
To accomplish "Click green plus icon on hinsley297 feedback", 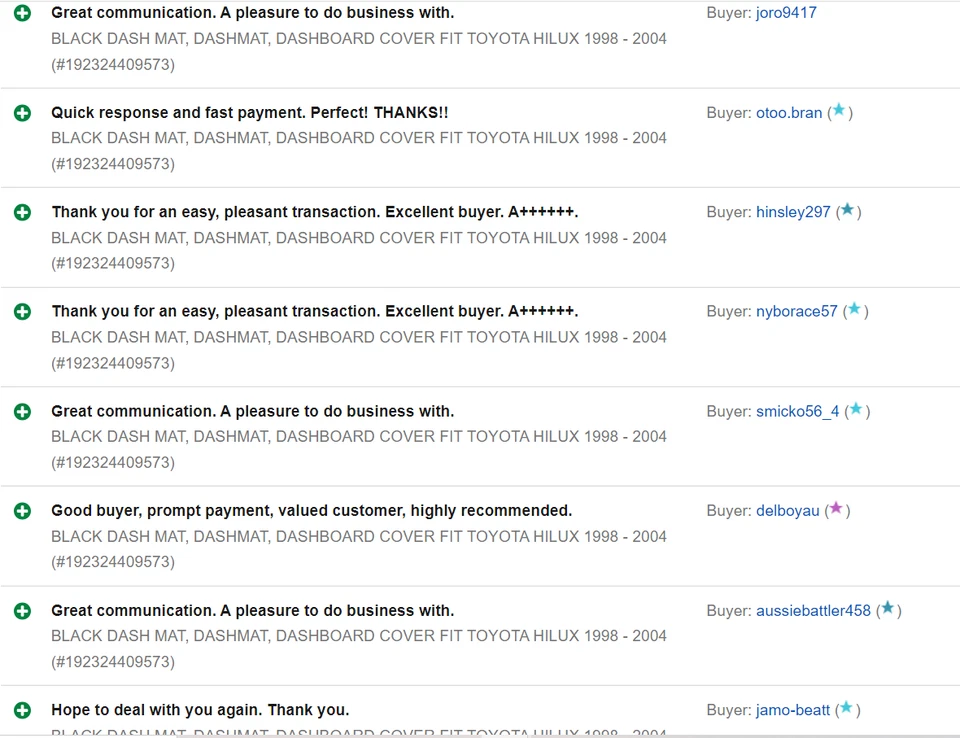I will coord(22,212).
